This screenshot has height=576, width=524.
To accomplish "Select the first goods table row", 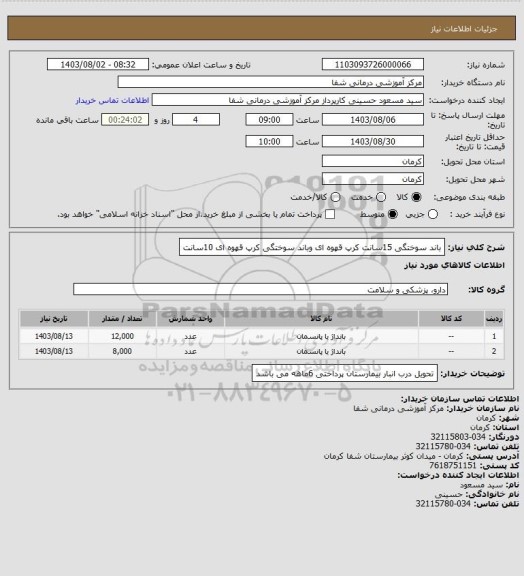I will [x=262, y=336].
